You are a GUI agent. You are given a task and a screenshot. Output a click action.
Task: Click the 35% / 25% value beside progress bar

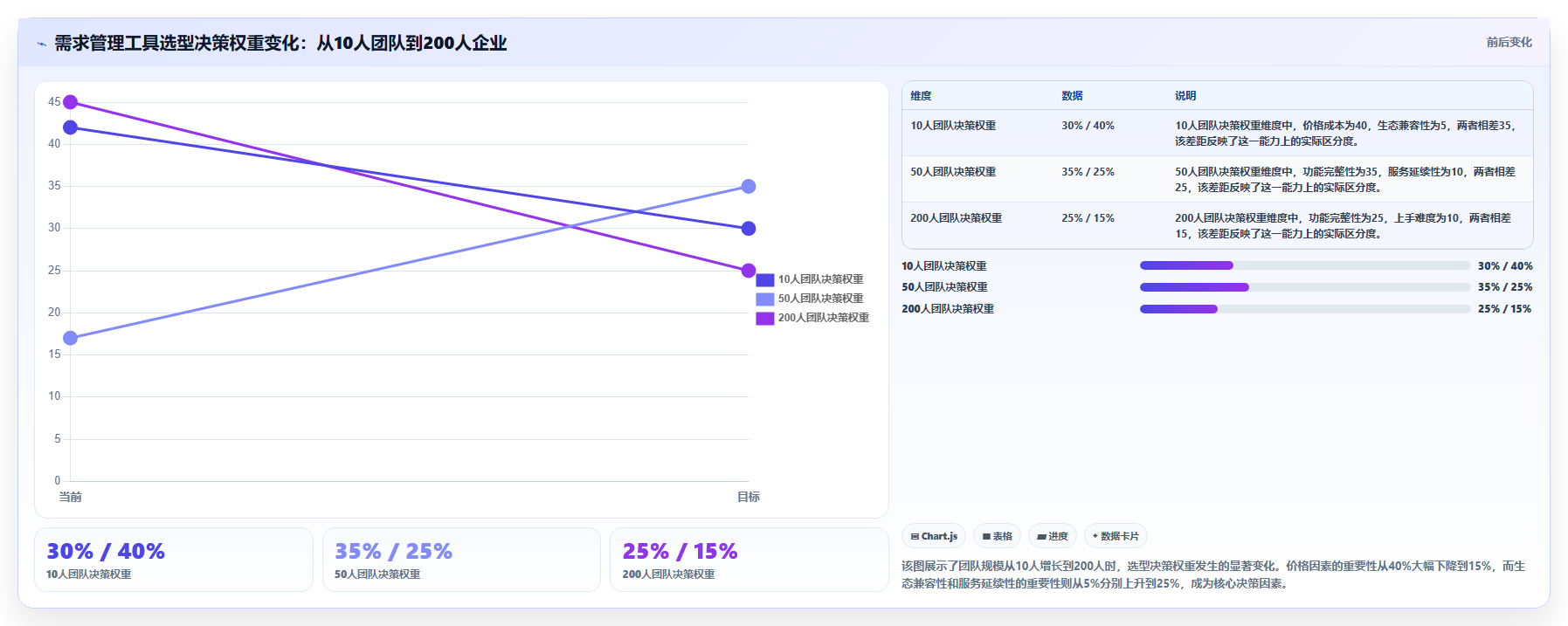click(1505, 287)
